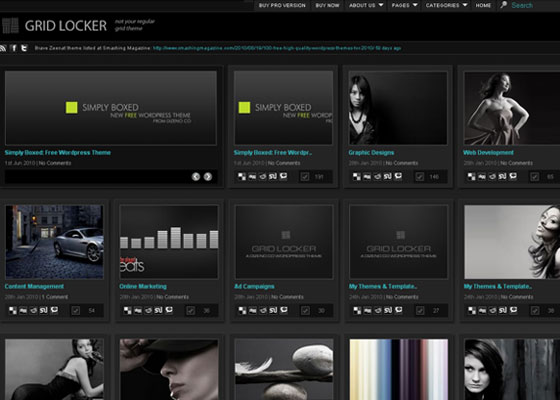
Task: Open Online Marketing post title
Action: click(143, 286)
